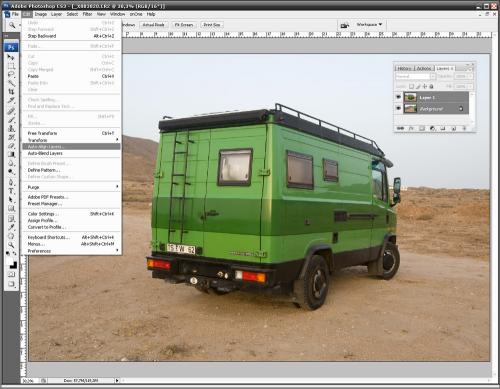Select the Move tool
500x389 pixels.
pyautogui.click(x=11, y=57)
